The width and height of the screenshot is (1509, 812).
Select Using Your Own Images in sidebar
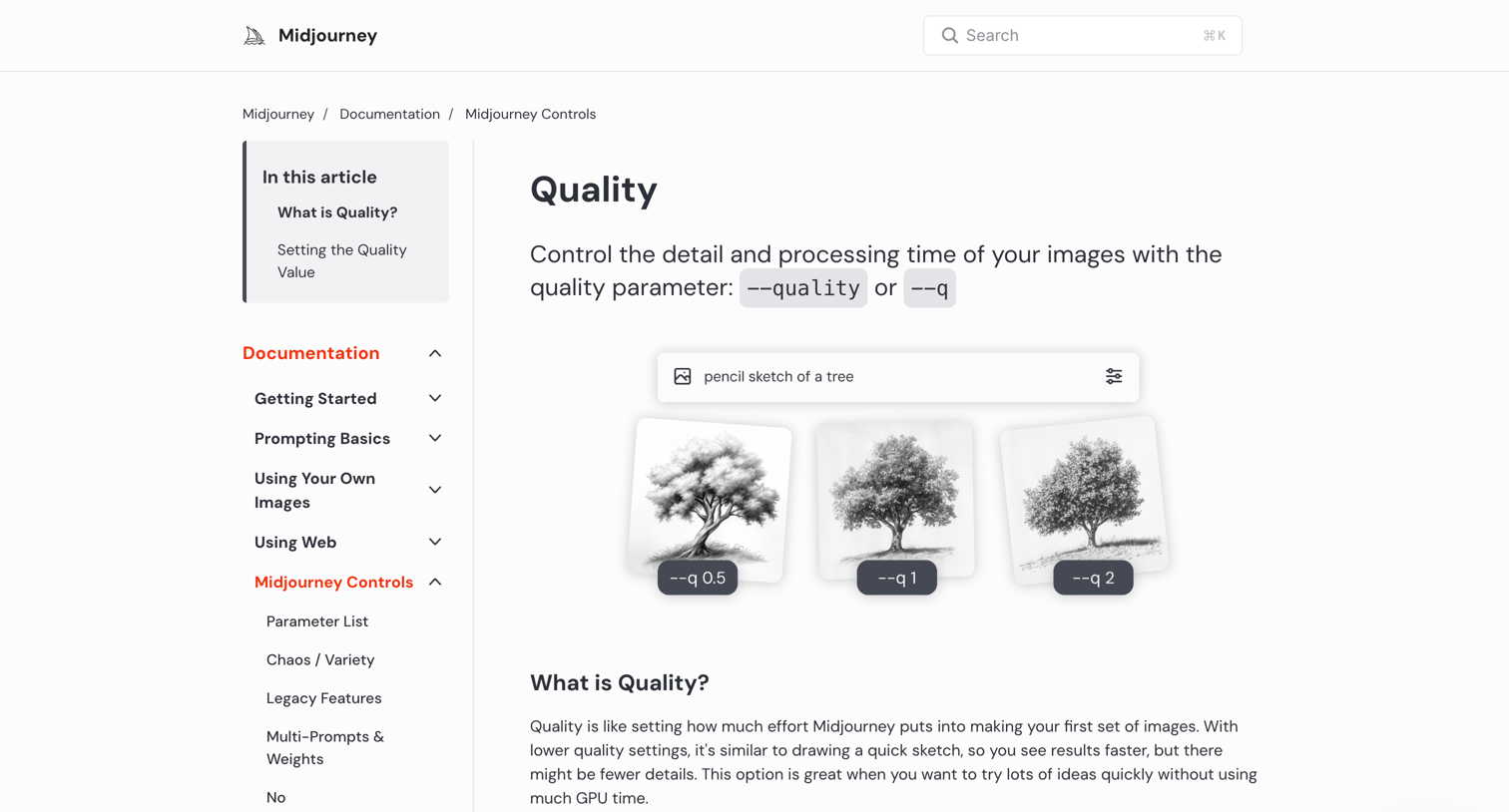click(x=315, y=490)
